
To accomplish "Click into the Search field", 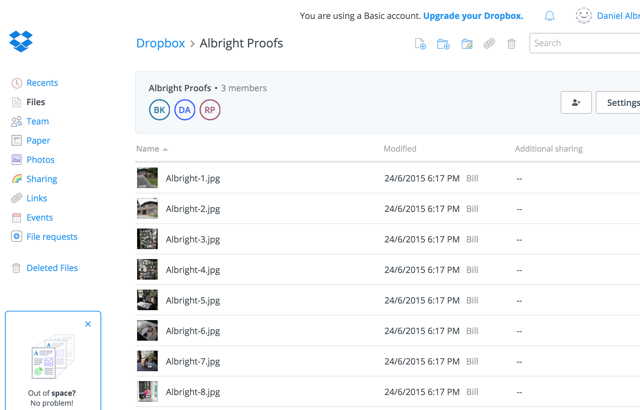I will point(584,43).
